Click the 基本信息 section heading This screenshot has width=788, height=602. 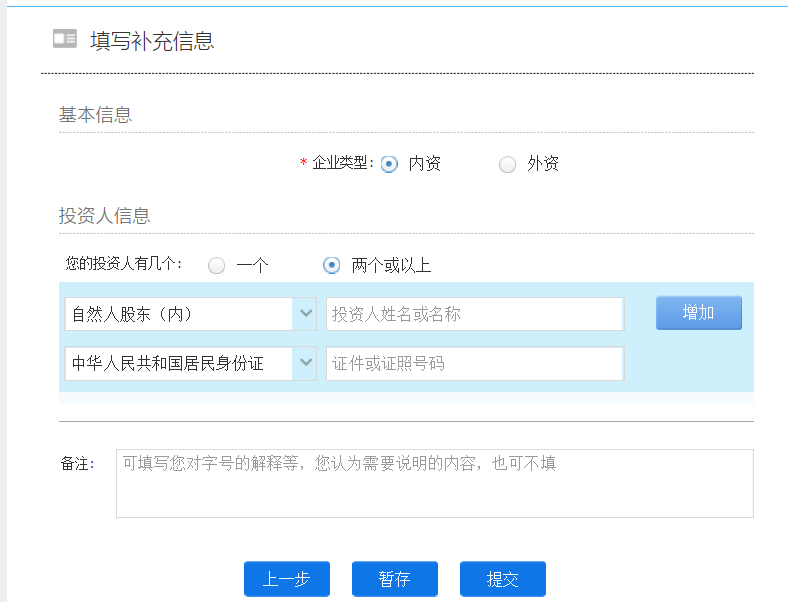pos(95,115)
